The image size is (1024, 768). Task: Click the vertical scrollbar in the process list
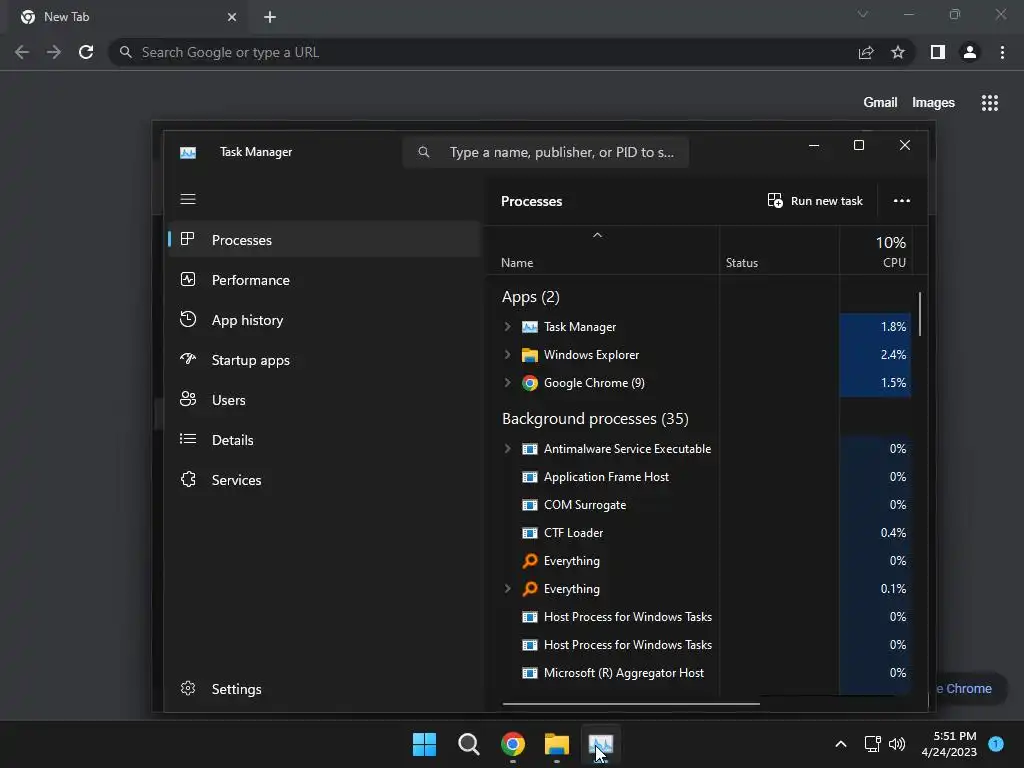click(x=920, y=314)
